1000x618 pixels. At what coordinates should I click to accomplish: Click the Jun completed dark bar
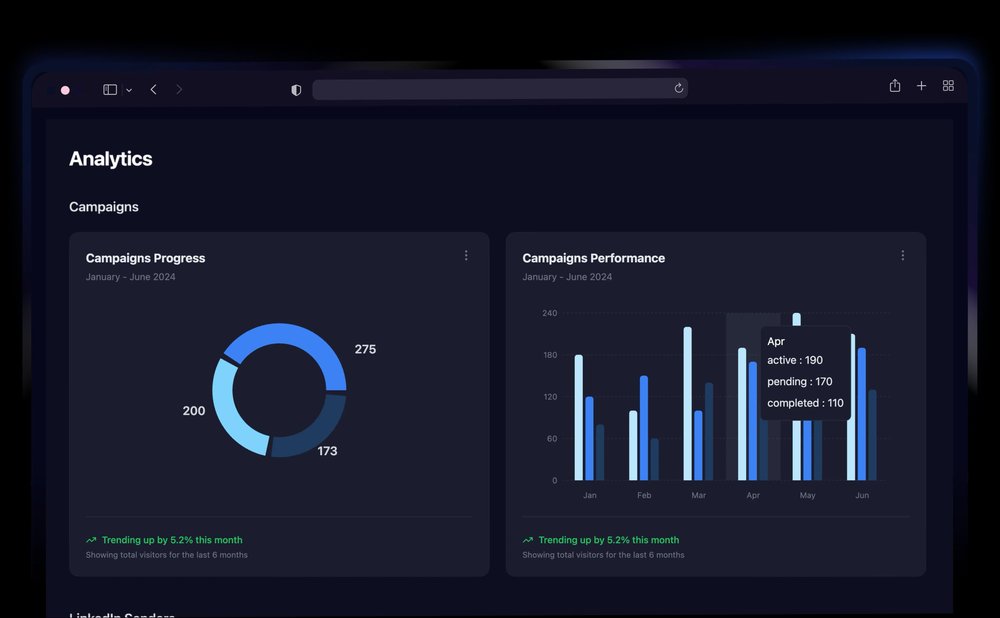tap(872, 435)
